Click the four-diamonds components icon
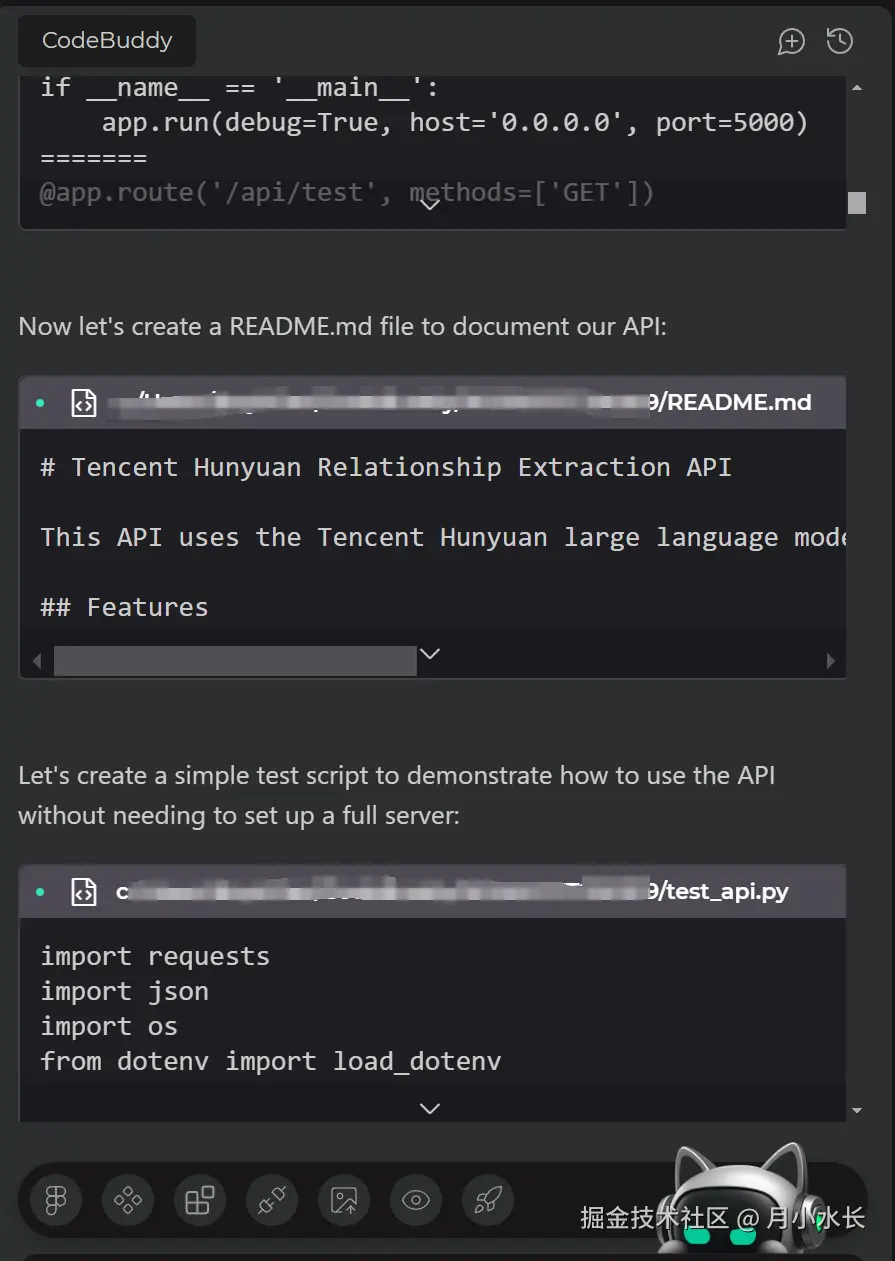895x1261 pixels. (128, 1199)
